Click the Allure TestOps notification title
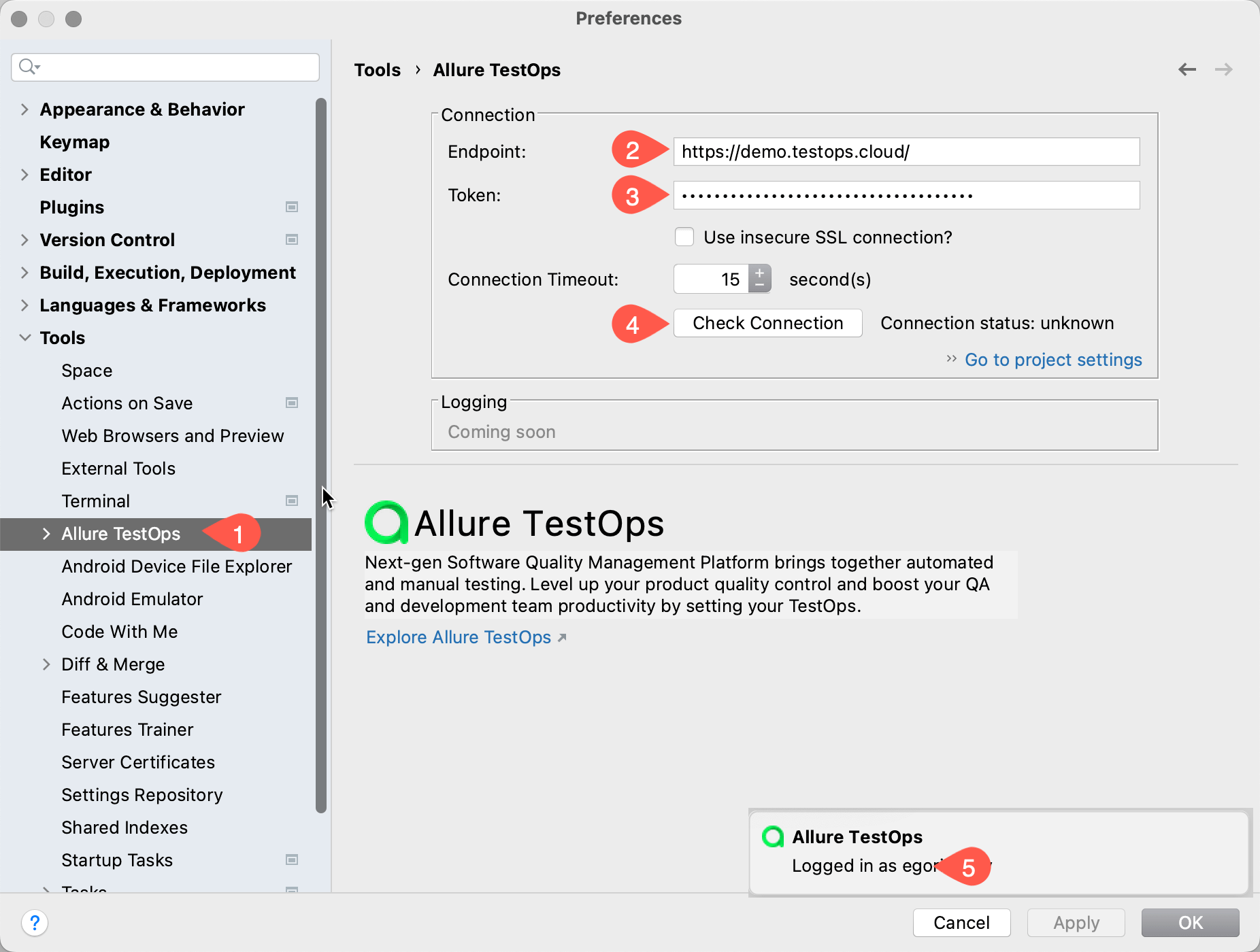The height and width of the screenshot is (952, 1260). [x=857, y=836]
